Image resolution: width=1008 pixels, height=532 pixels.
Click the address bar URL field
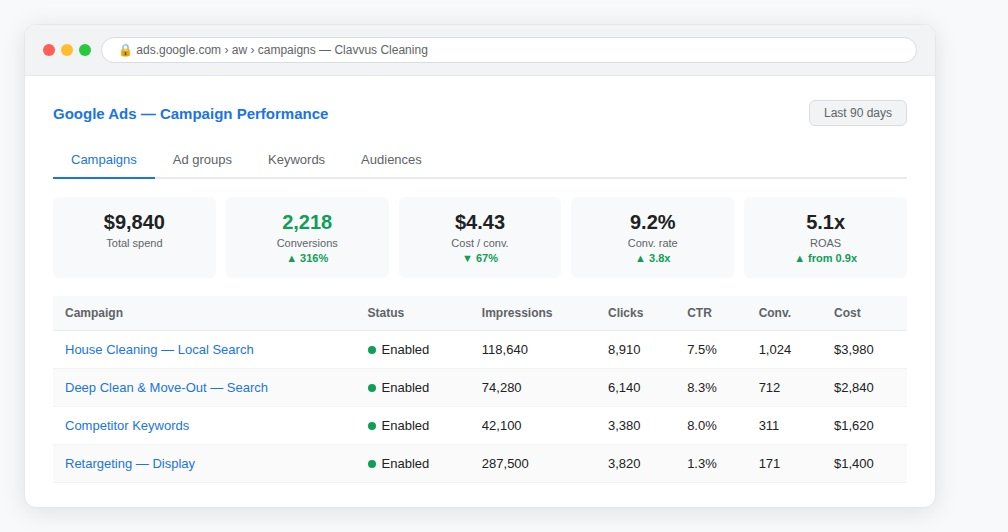509,50
